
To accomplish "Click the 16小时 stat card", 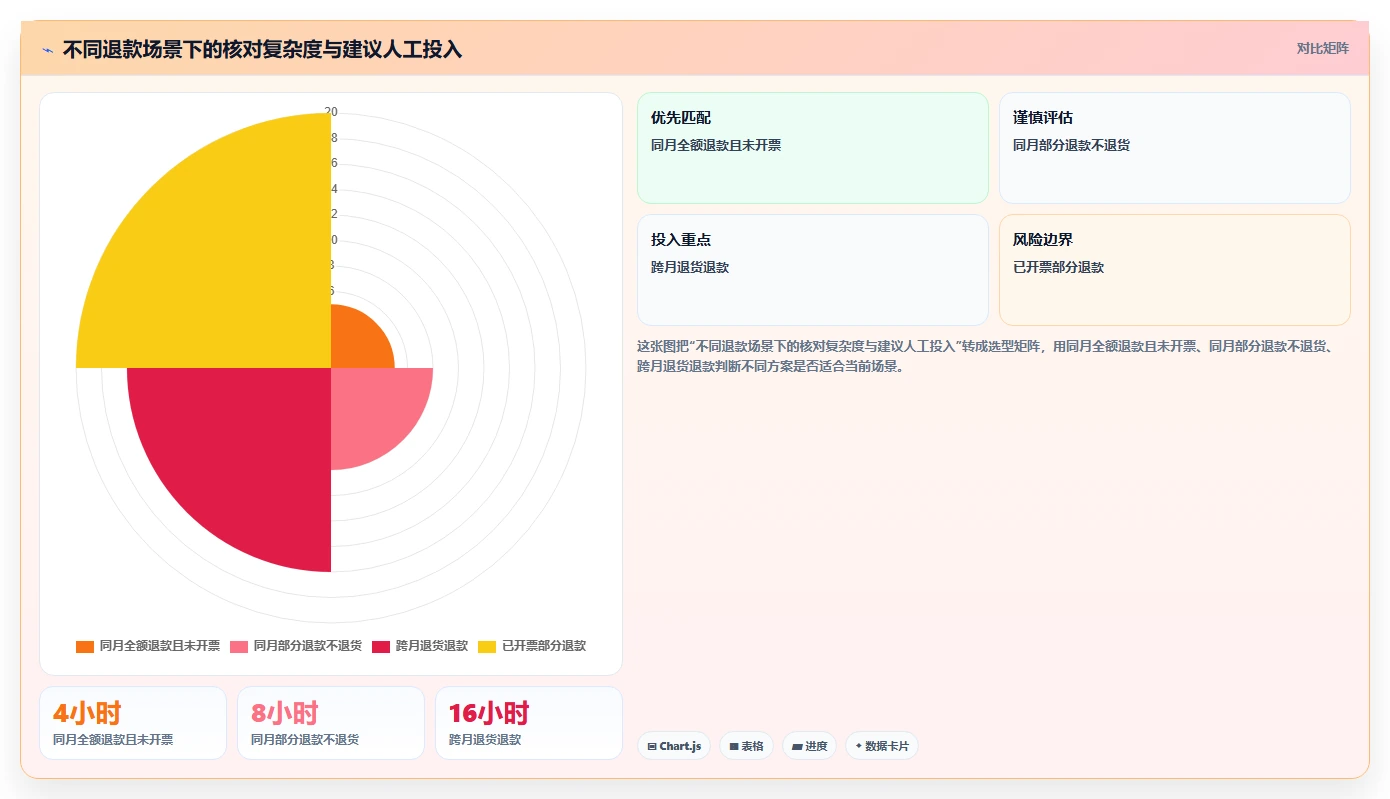I will (x=529, y=723).
